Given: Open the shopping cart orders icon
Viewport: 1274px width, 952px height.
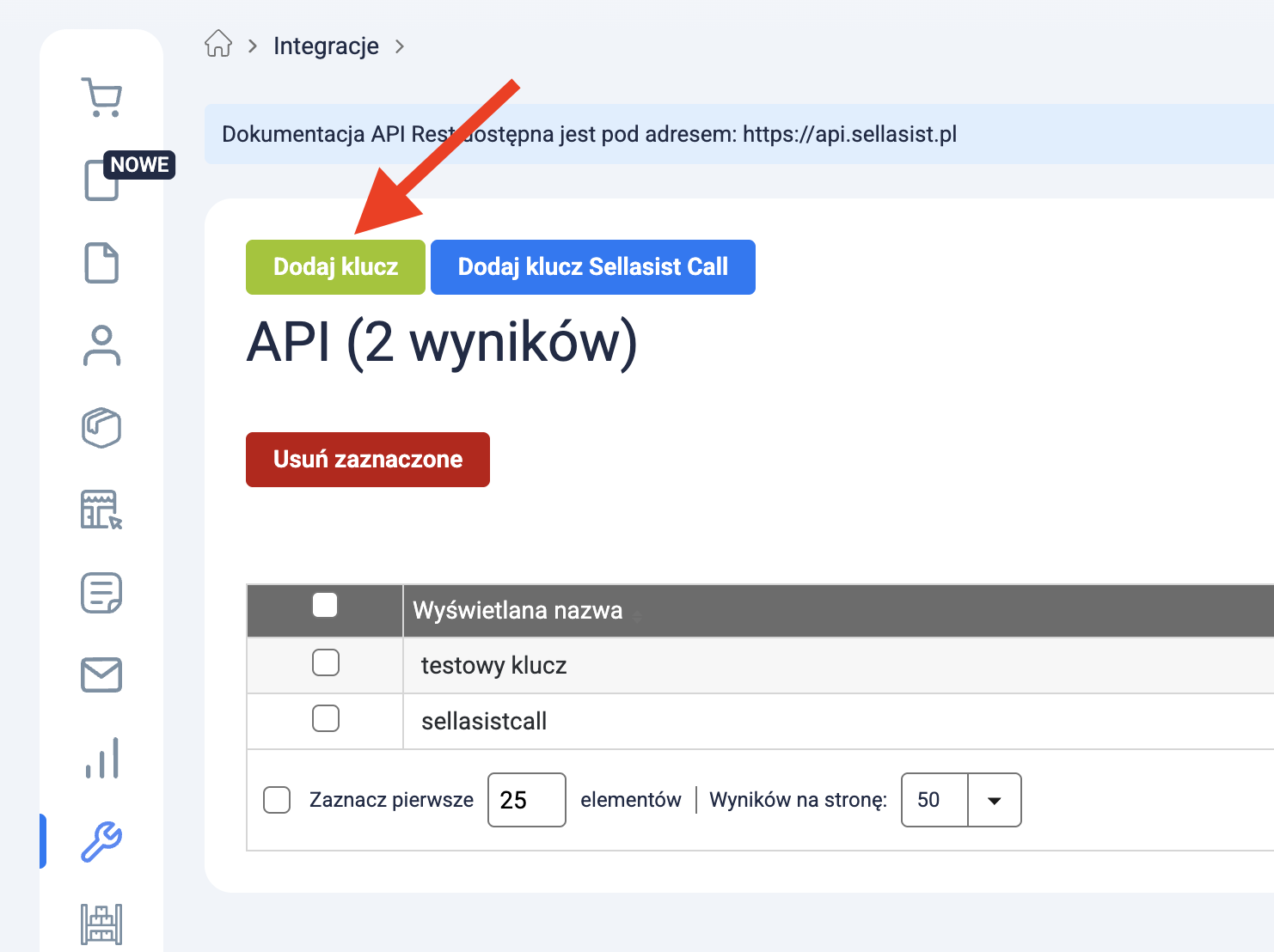Looking at the screenshot, I should (x=101, y=98).
